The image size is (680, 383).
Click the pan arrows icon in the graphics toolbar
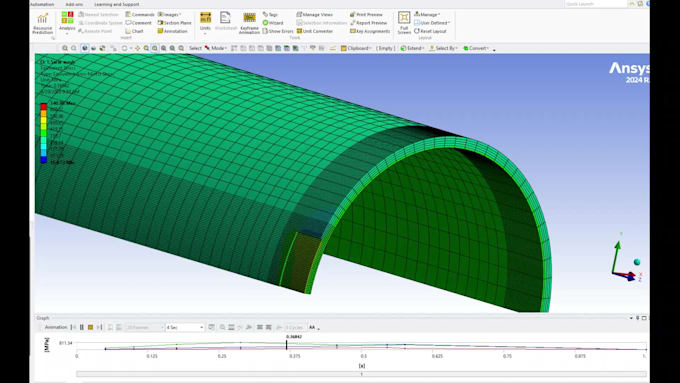[x=137, y=48]
